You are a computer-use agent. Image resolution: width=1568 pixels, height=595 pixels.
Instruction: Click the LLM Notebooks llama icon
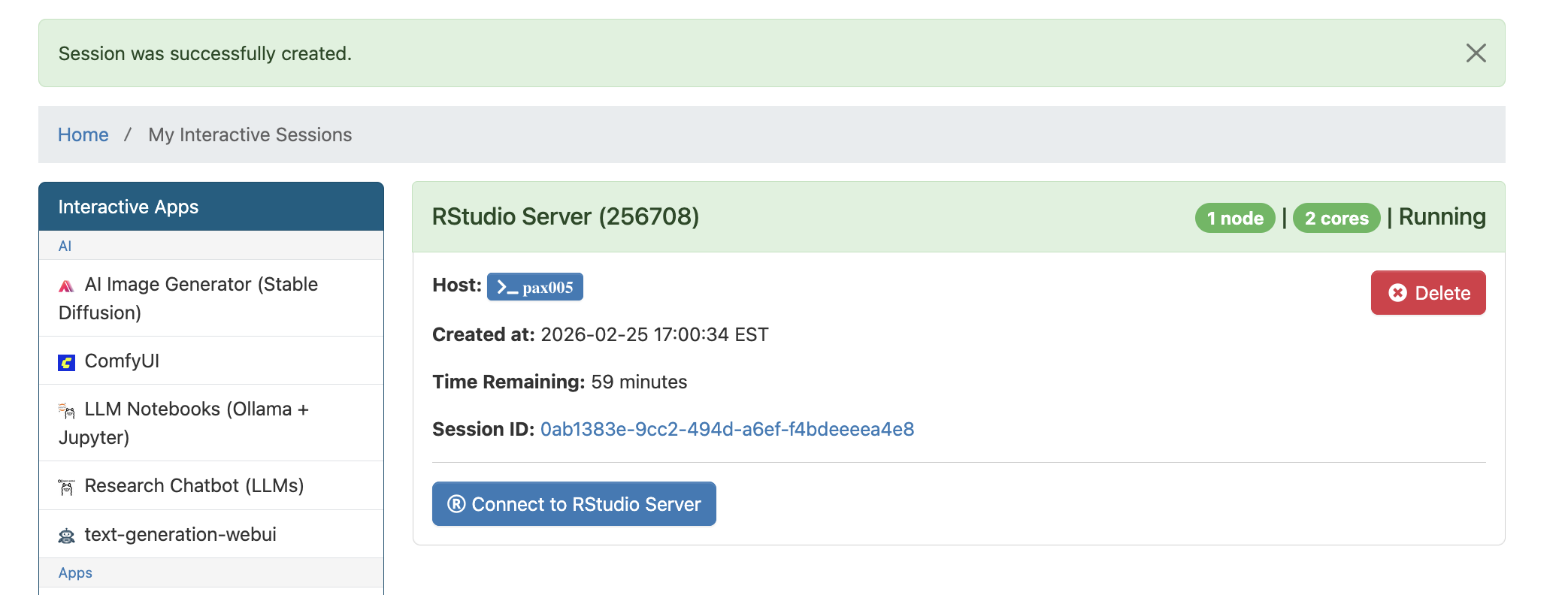click(67, 411)
